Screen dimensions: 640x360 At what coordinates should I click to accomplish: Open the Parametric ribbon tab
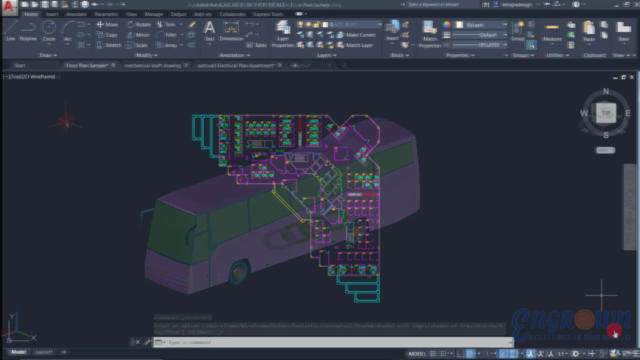click(x=106, y=14)
